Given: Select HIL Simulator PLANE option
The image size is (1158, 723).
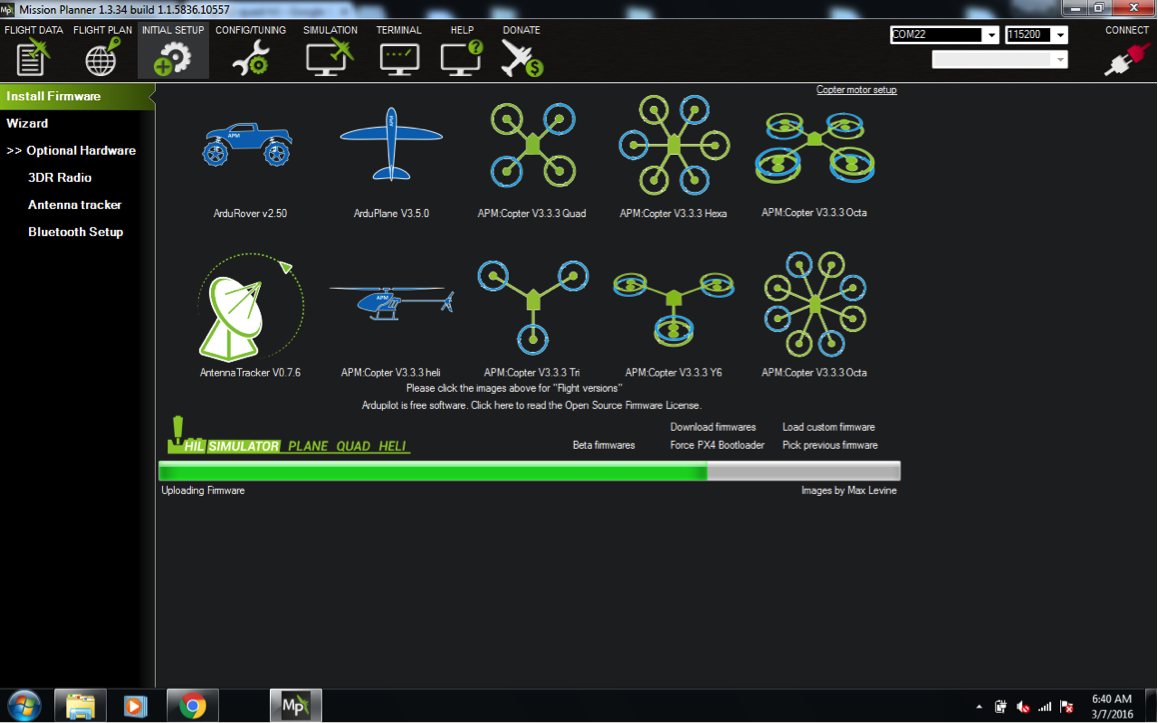Looking at the screenshot, I should coord(308,446).
